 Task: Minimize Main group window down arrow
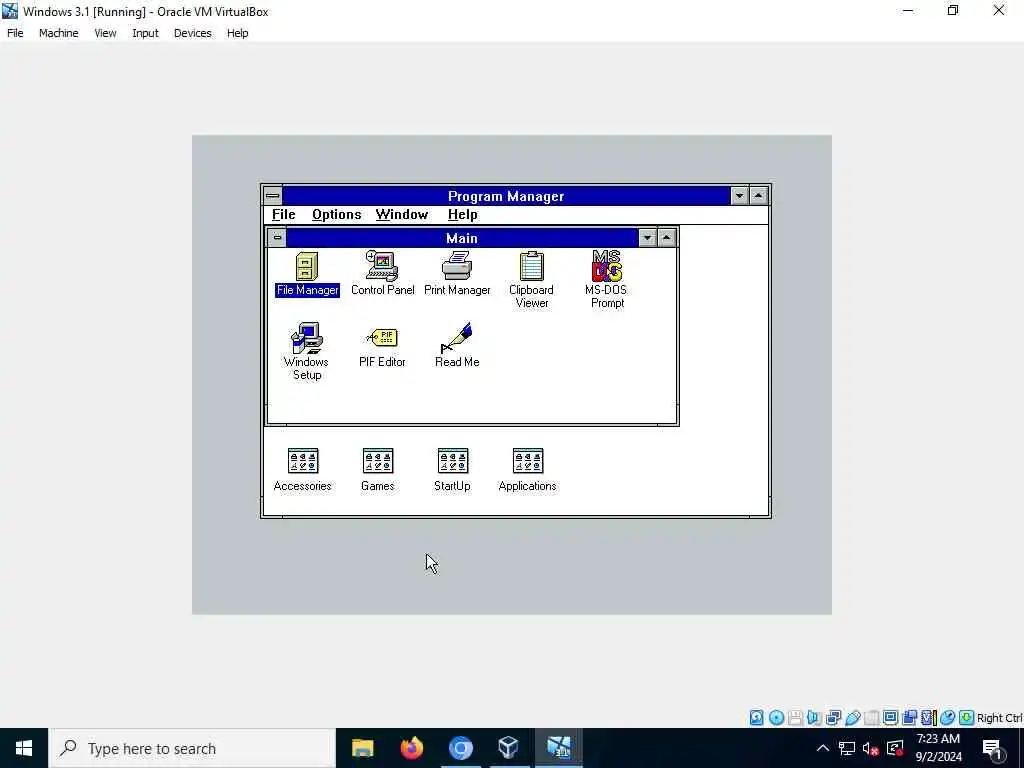647,238
